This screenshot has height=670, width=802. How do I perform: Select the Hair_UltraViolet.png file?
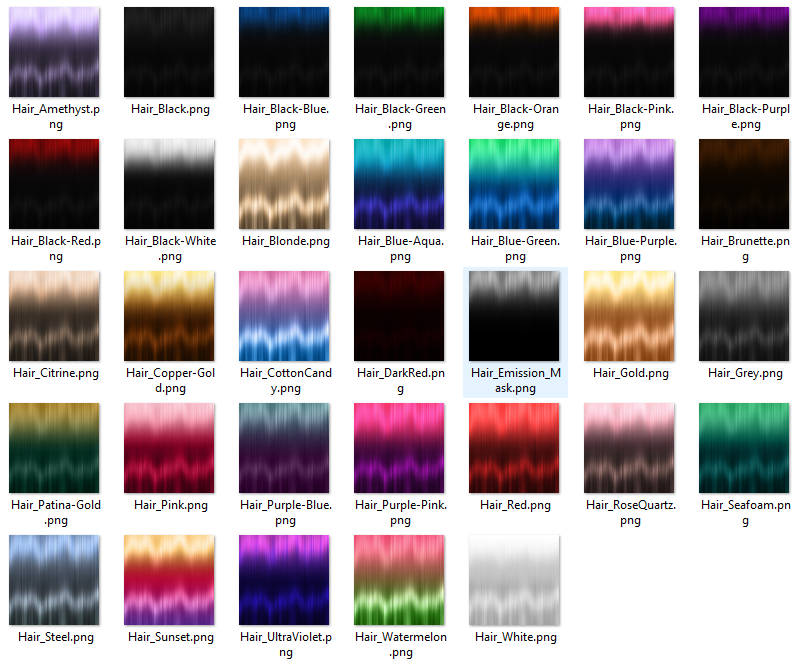[x=284, y=579]
